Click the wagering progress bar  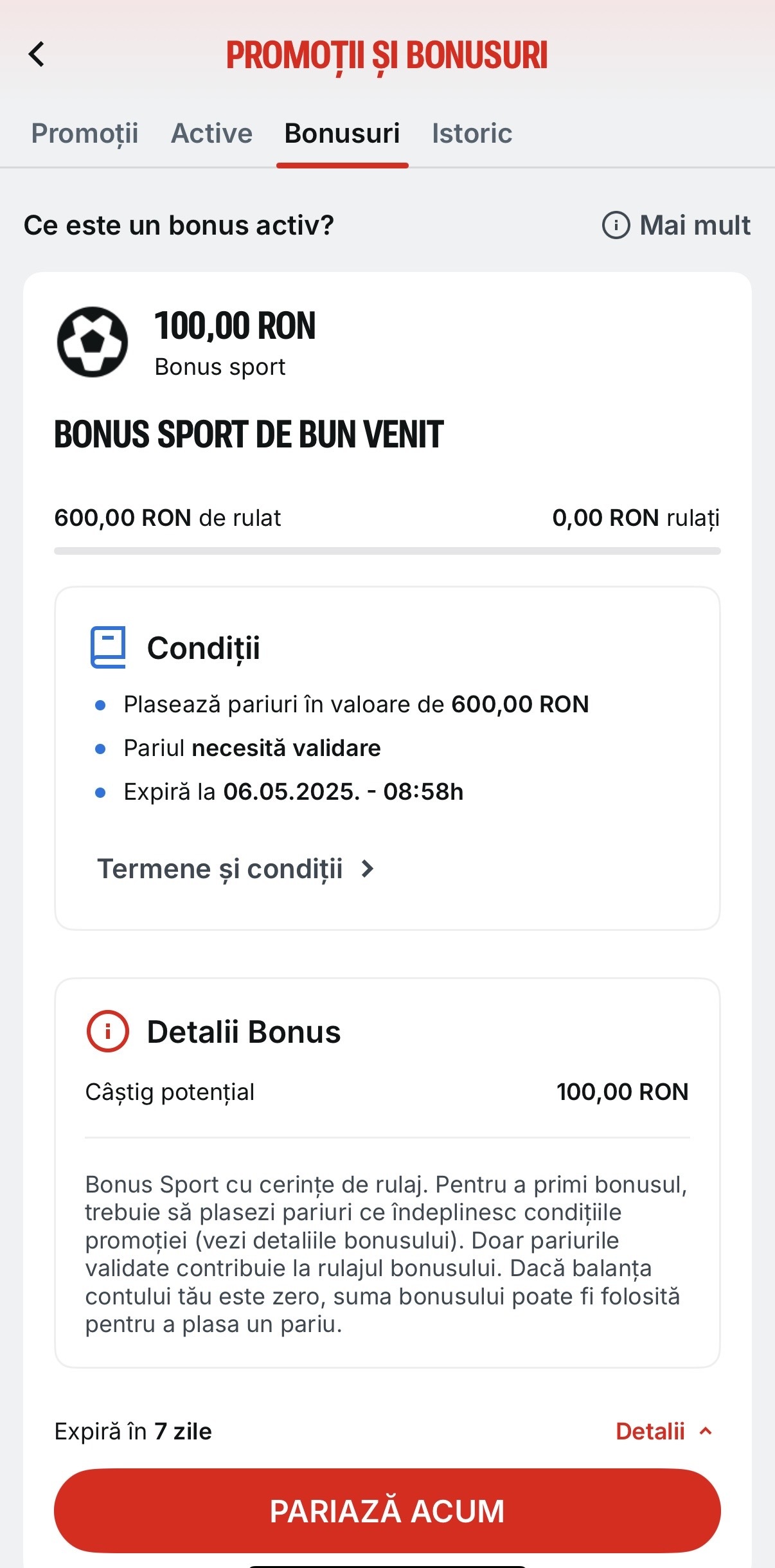pos(387,551)
